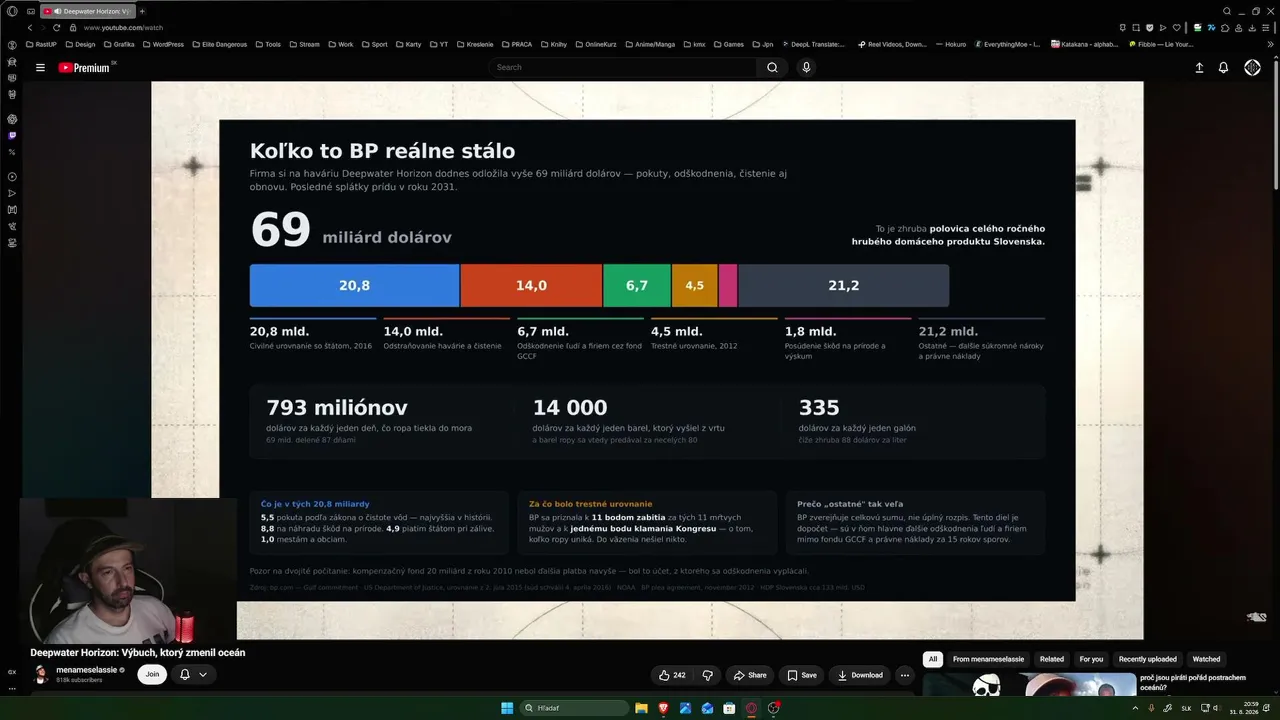Open the Twitch icon in browser sidebar
This screenshot has height=720, width=1280.
(x=12, y=135)
